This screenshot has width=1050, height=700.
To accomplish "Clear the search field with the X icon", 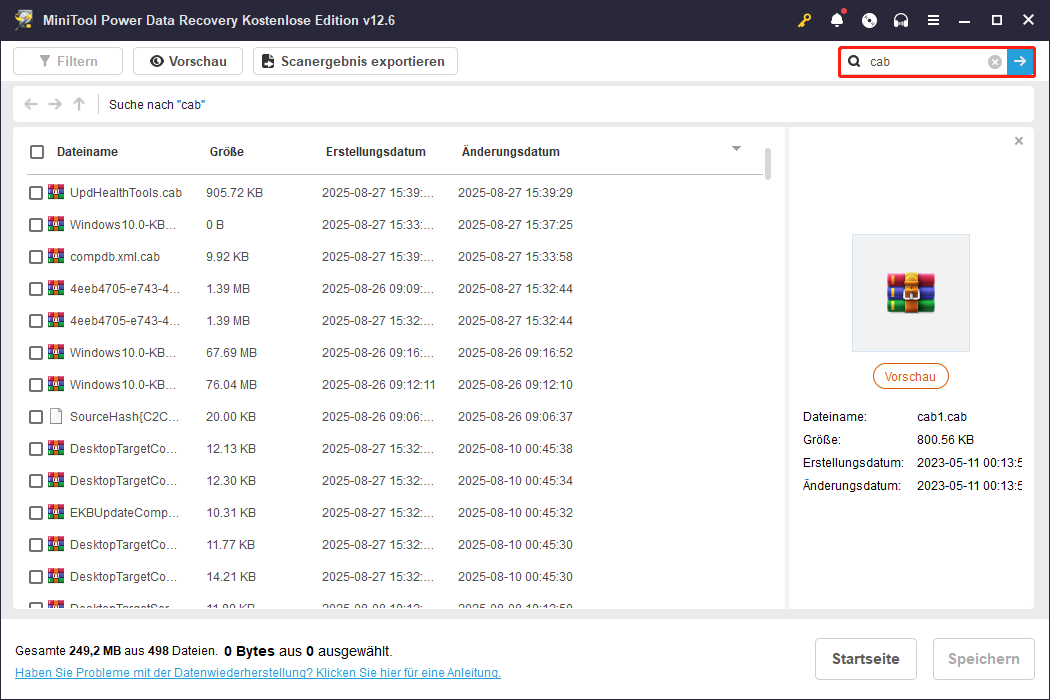I will click(x=995, y=62).
